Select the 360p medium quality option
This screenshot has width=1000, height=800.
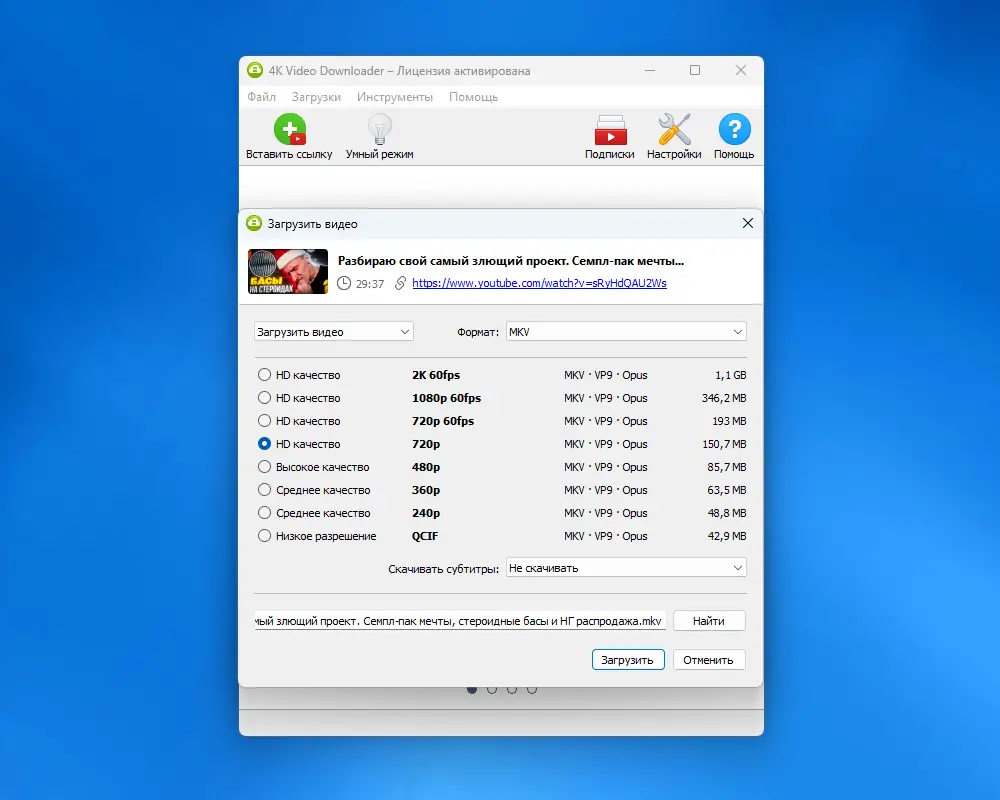coord(264,490)
